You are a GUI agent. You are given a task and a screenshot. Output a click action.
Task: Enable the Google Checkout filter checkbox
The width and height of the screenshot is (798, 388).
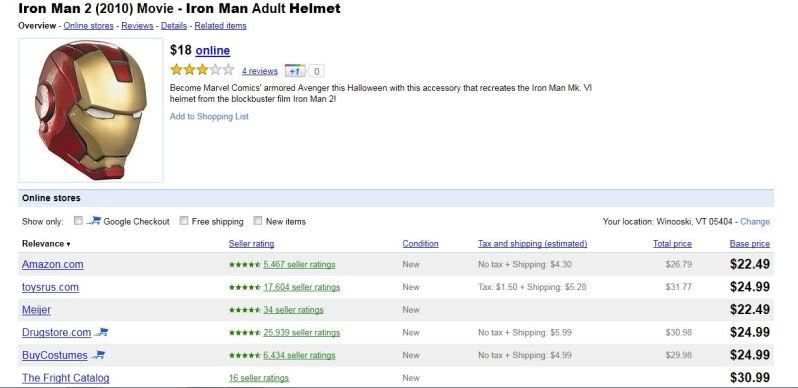pos(78,221)
